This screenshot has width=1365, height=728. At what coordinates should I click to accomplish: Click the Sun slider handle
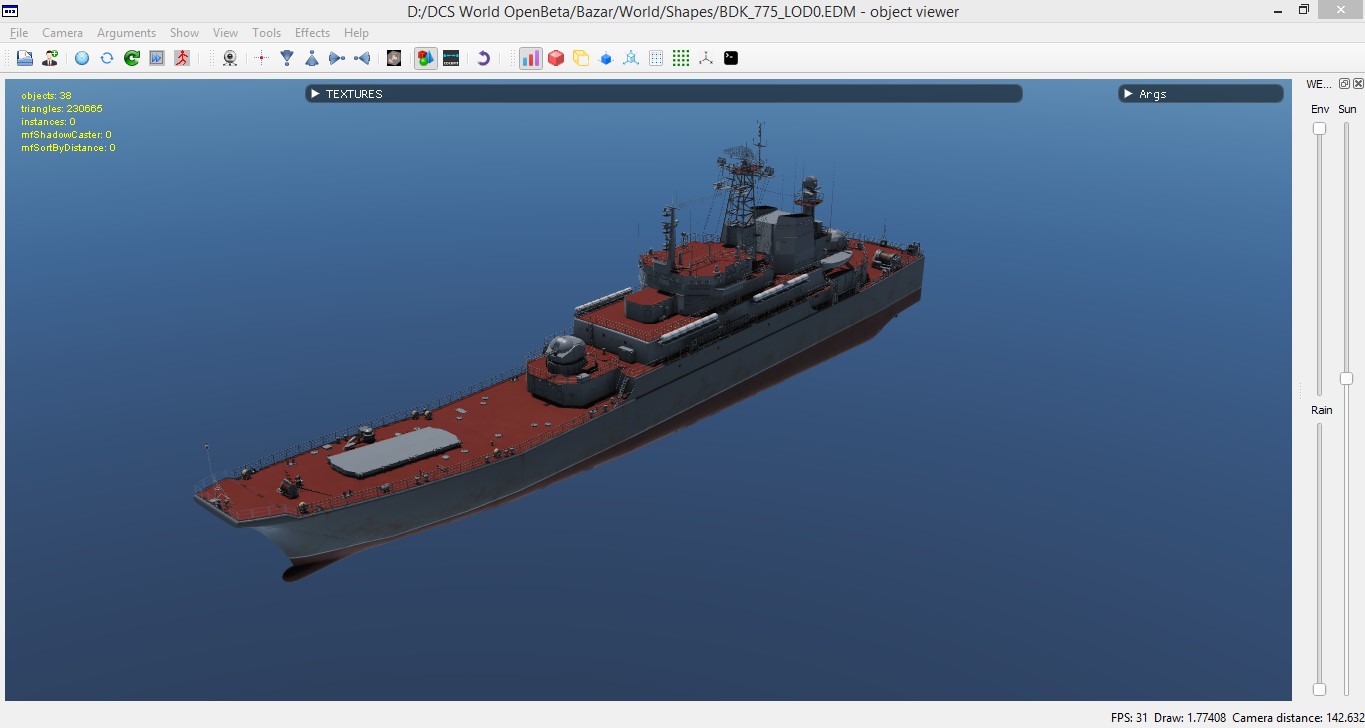tap(1347, 378)
